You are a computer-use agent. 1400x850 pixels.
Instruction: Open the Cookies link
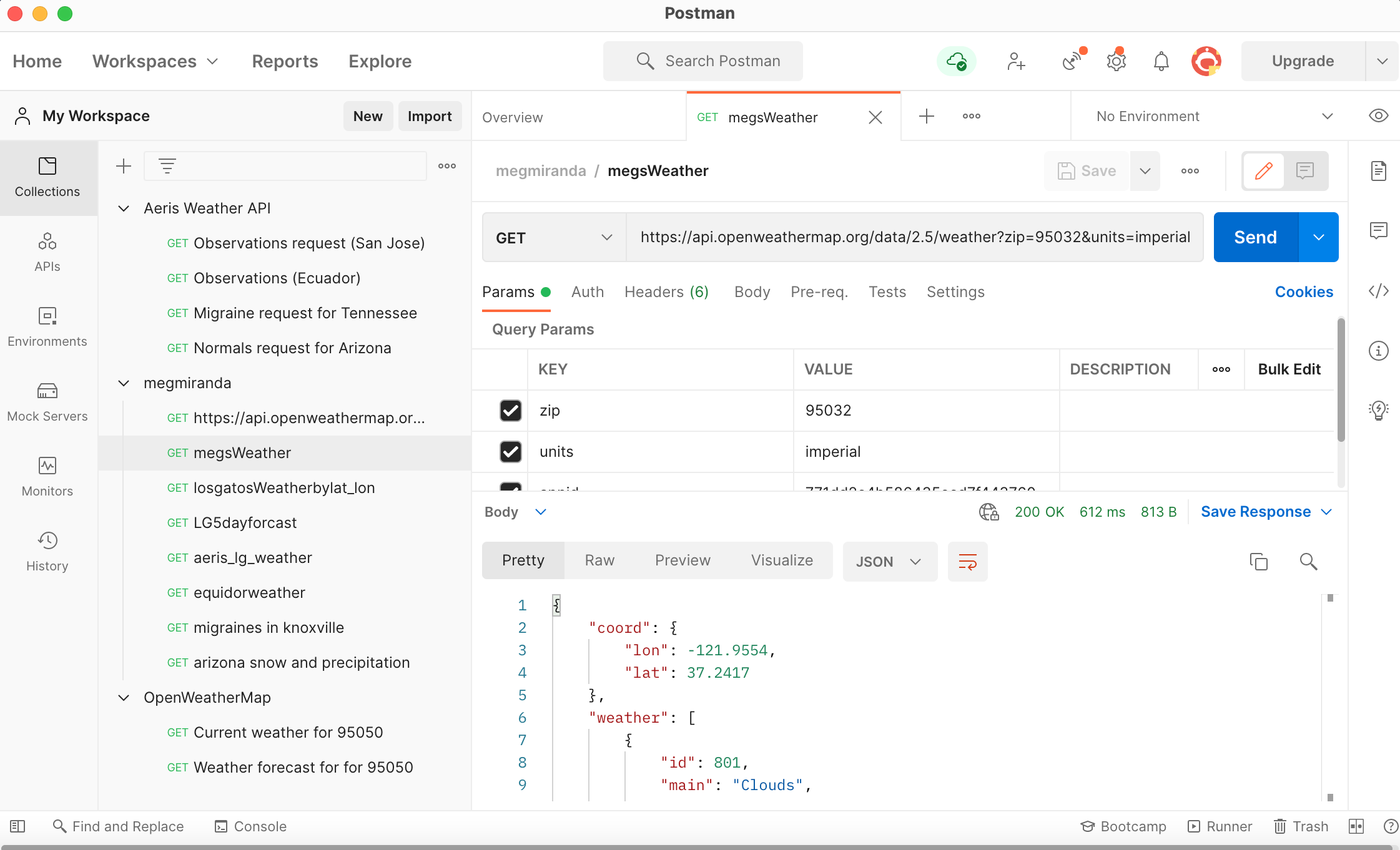1304,292
